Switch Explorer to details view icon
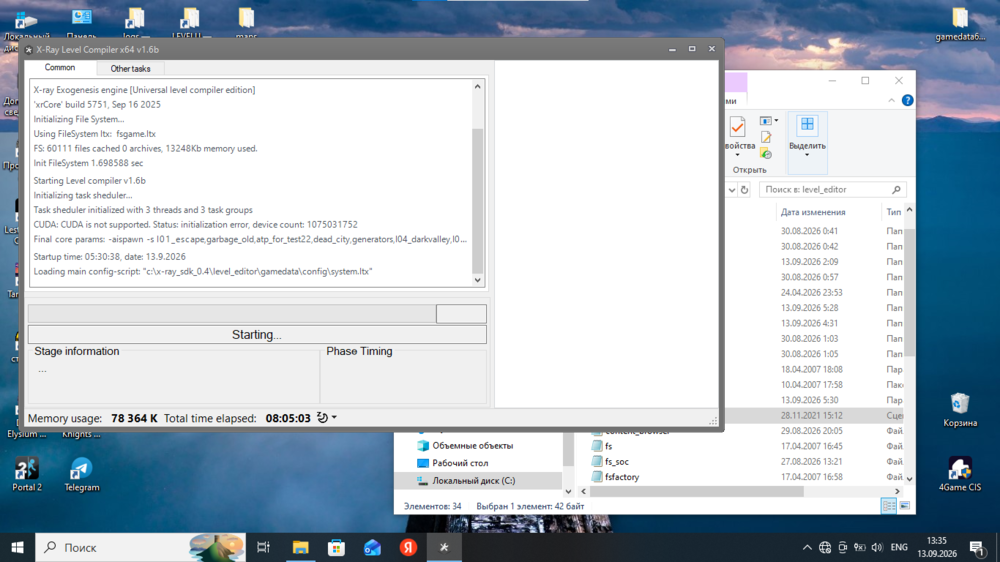1000x562 pixels. click(888, 506)
